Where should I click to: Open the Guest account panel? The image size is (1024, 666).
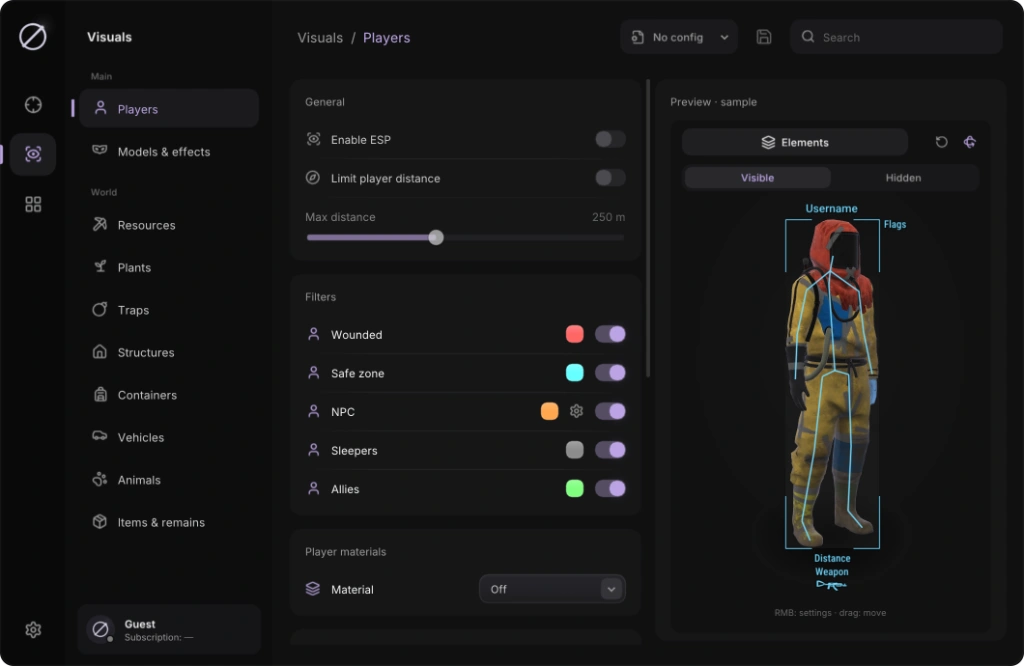pos(169,629)
